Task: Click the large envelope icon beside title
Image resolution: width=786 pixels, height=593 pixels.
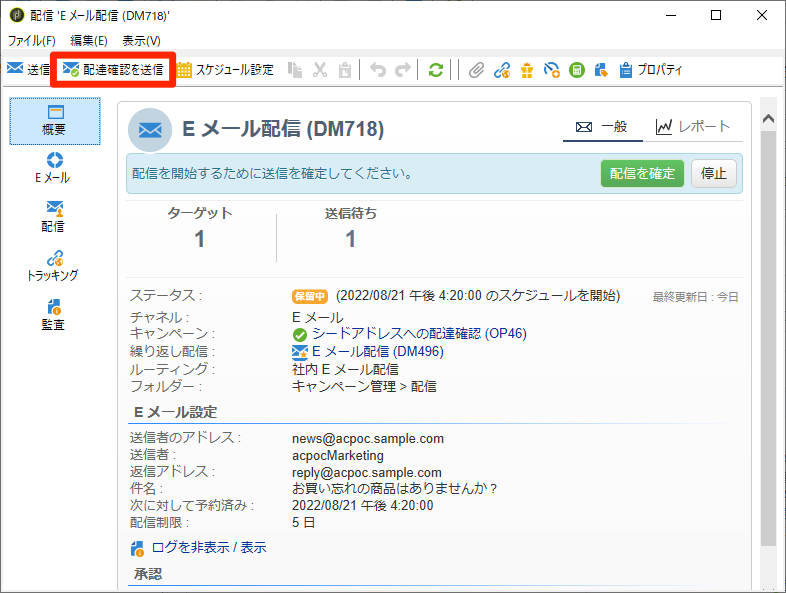Action: click(x=150, y=130)
